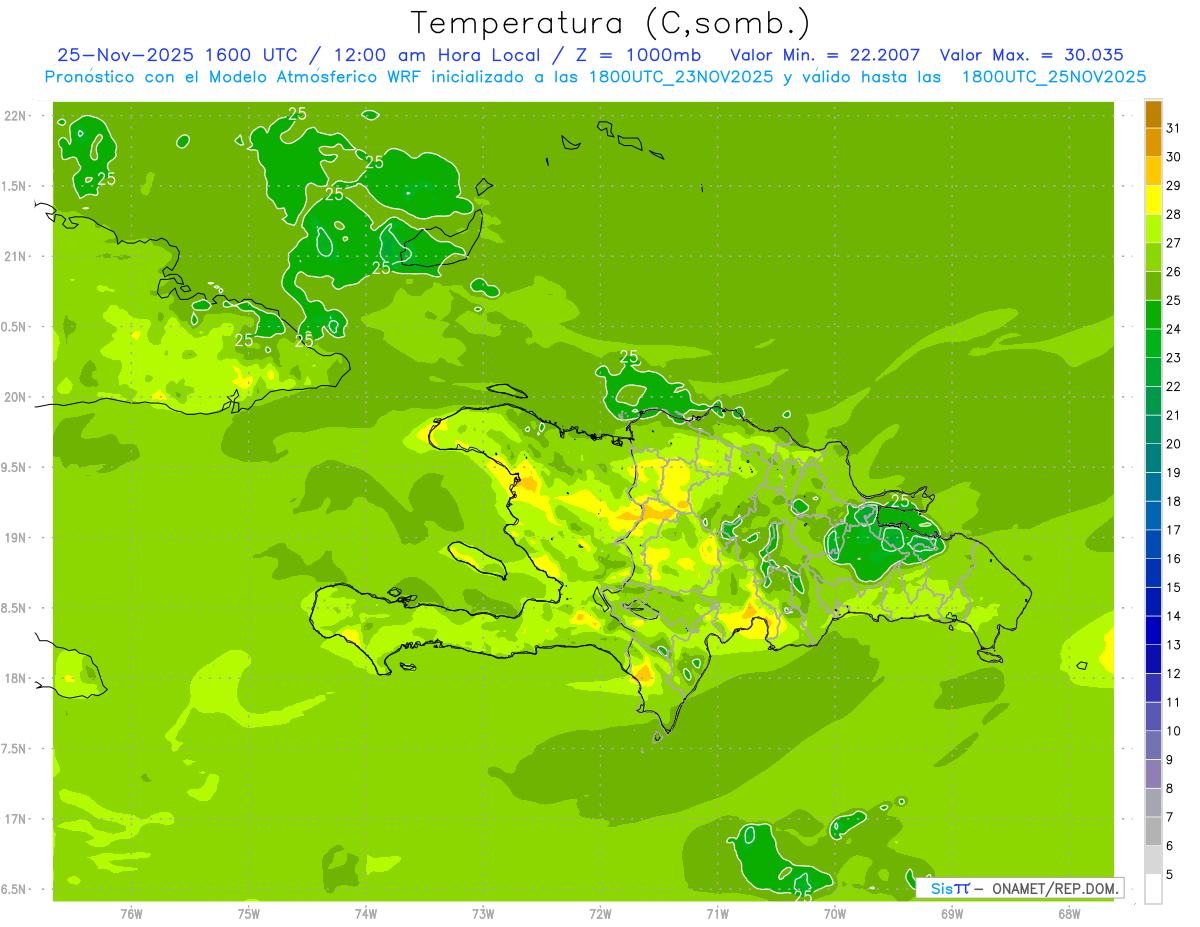Click the SisTT - ONAMET/REP.DOM. credit label
Viewport: 1200px width, 927px height.
[x=1020, y=888]
